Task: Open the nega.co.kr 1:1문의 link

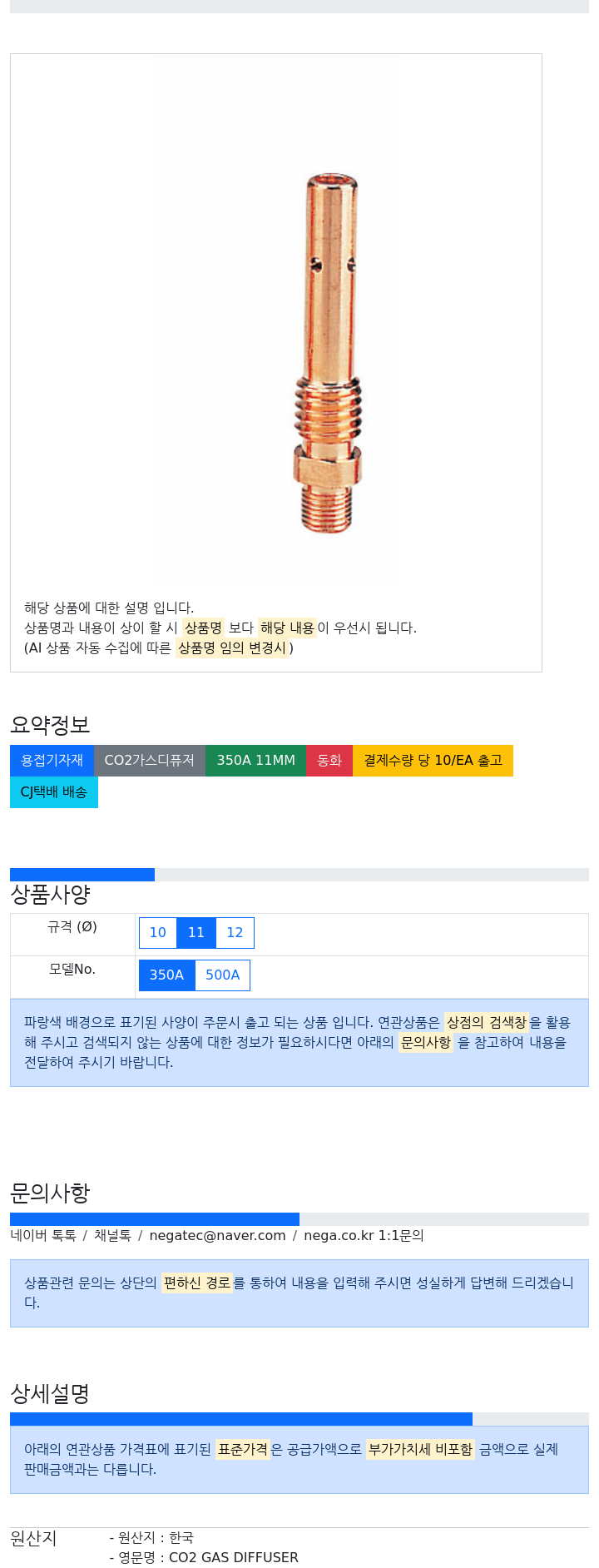Action: (364, 1236)
